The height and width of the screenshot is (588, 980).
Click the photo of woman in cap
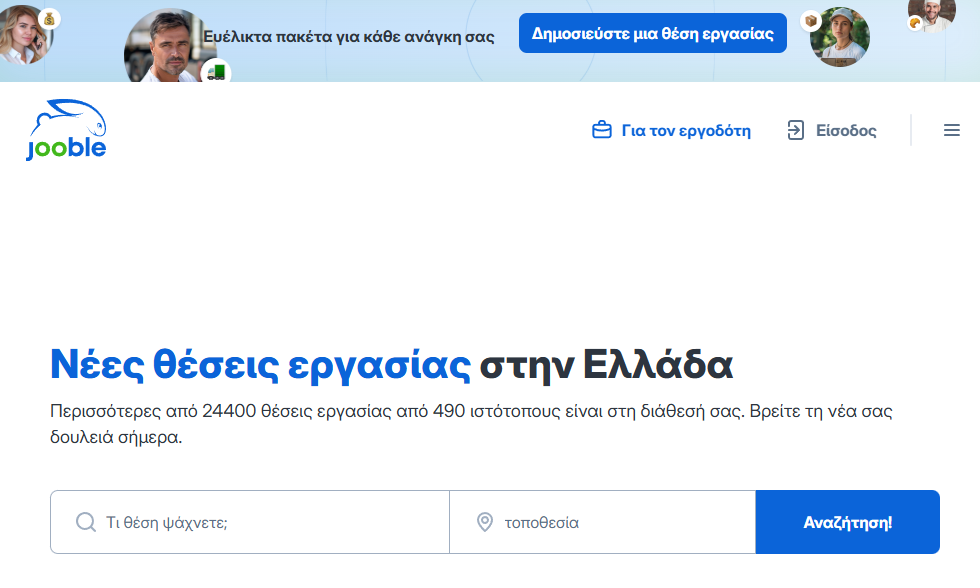tap(839, 37)
